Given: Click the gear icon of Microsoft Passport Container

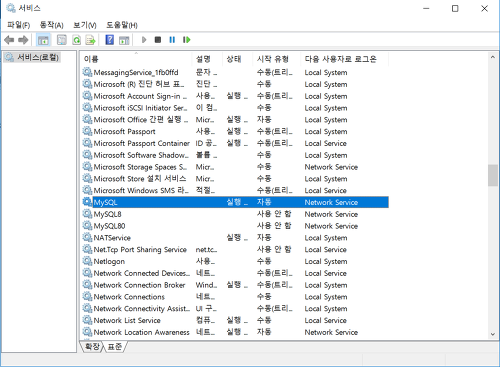Looking at the screenshot, I should tap(87, 143).
